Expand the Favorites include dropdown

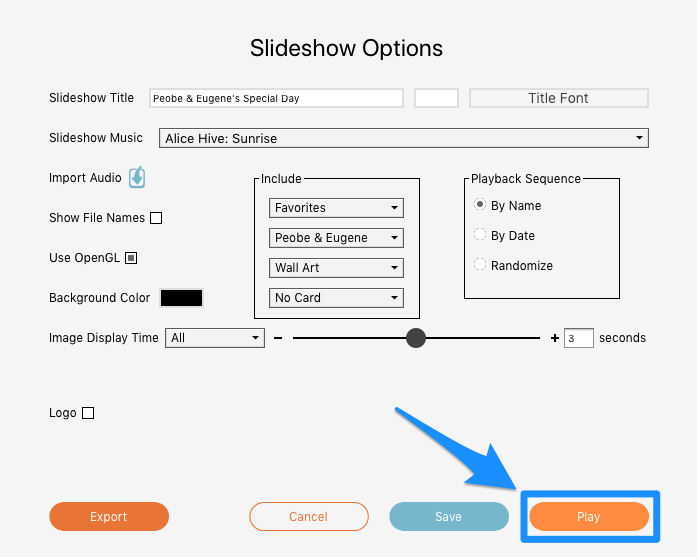click(x=336, y=208)
